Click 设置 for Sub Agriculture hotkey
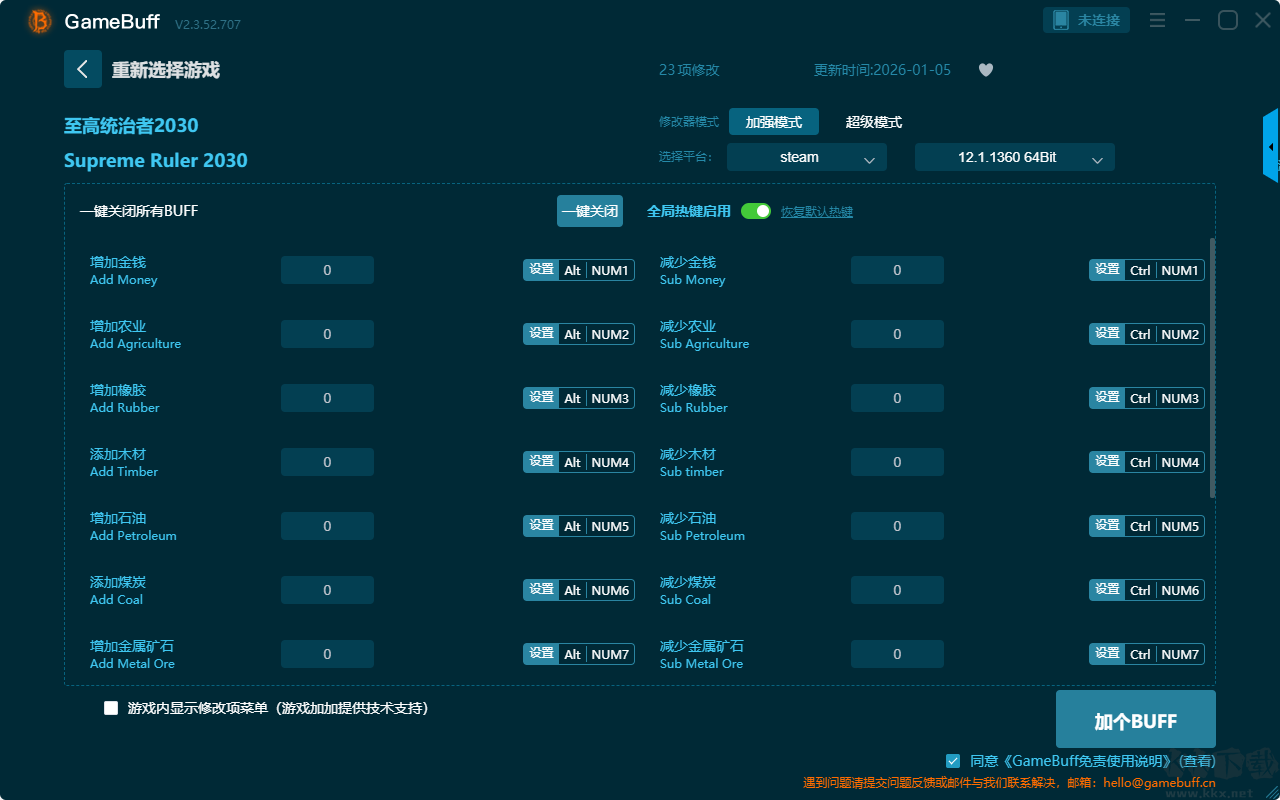Screen dimensions: 1280x800 point(1107,334)
